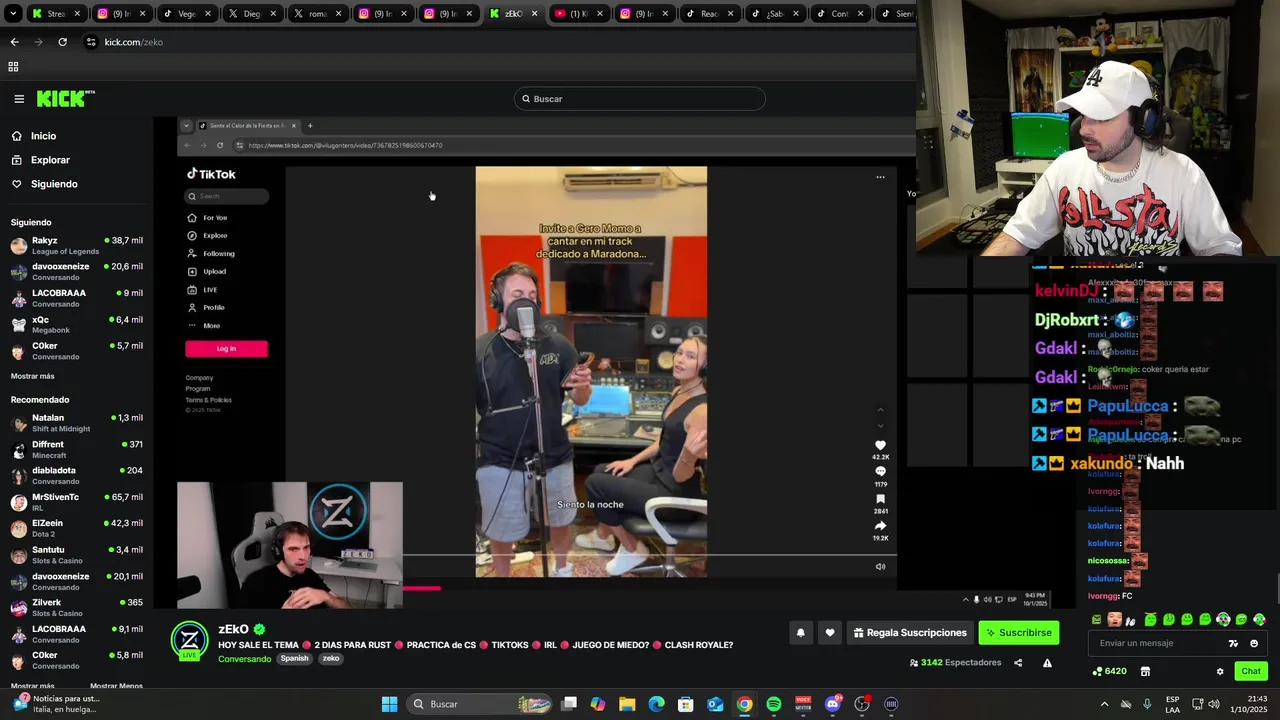Toggle mute on the streamed TikTok player
1280x720 pixels.
[880, 567]
